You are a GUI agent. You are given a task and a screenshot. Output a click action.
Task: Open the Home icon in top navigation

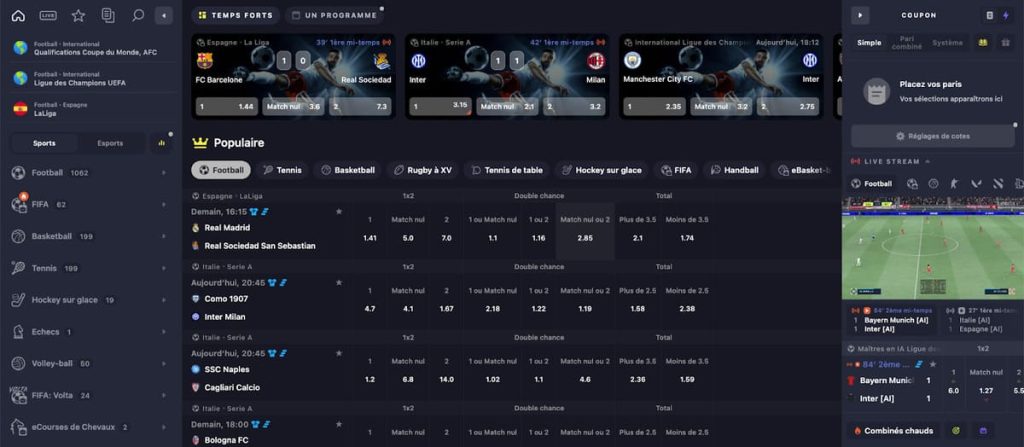click(x=18, y=16)
